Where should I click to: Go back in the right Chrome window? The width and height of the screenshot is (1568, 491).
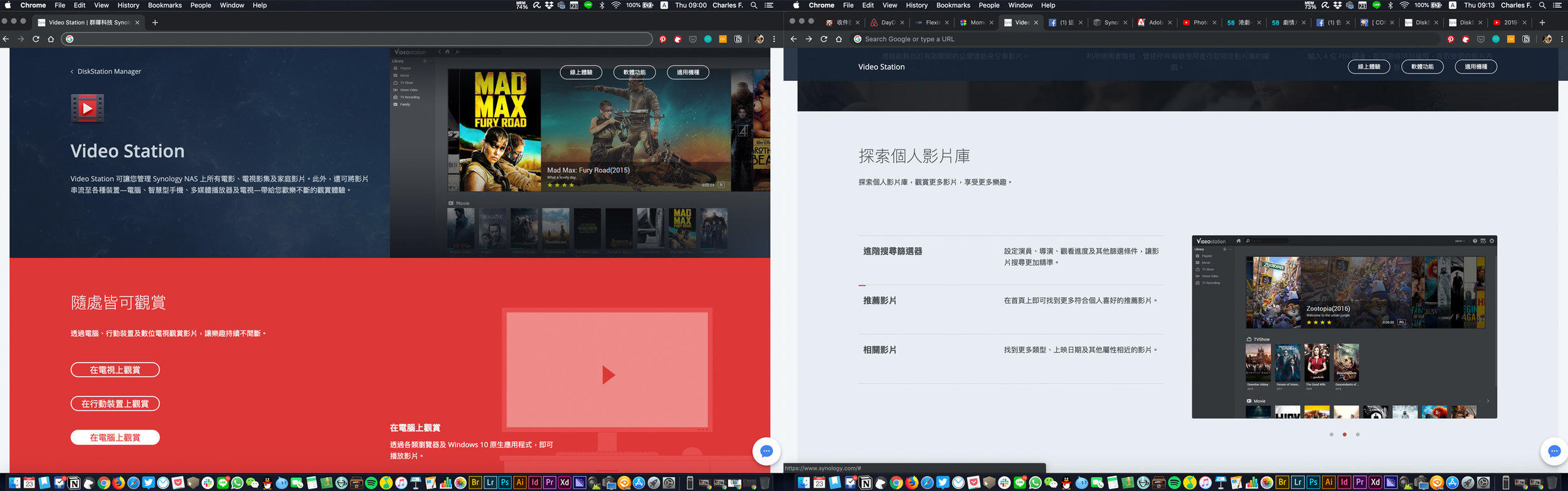pyautogui.click(x=793, y=39)
